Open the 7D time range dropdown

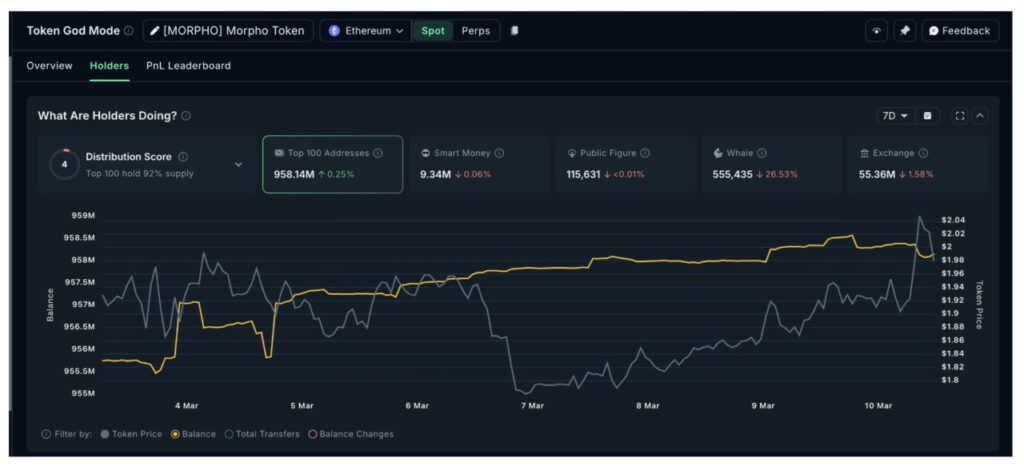pyautogui.click(x=893, y=116)
